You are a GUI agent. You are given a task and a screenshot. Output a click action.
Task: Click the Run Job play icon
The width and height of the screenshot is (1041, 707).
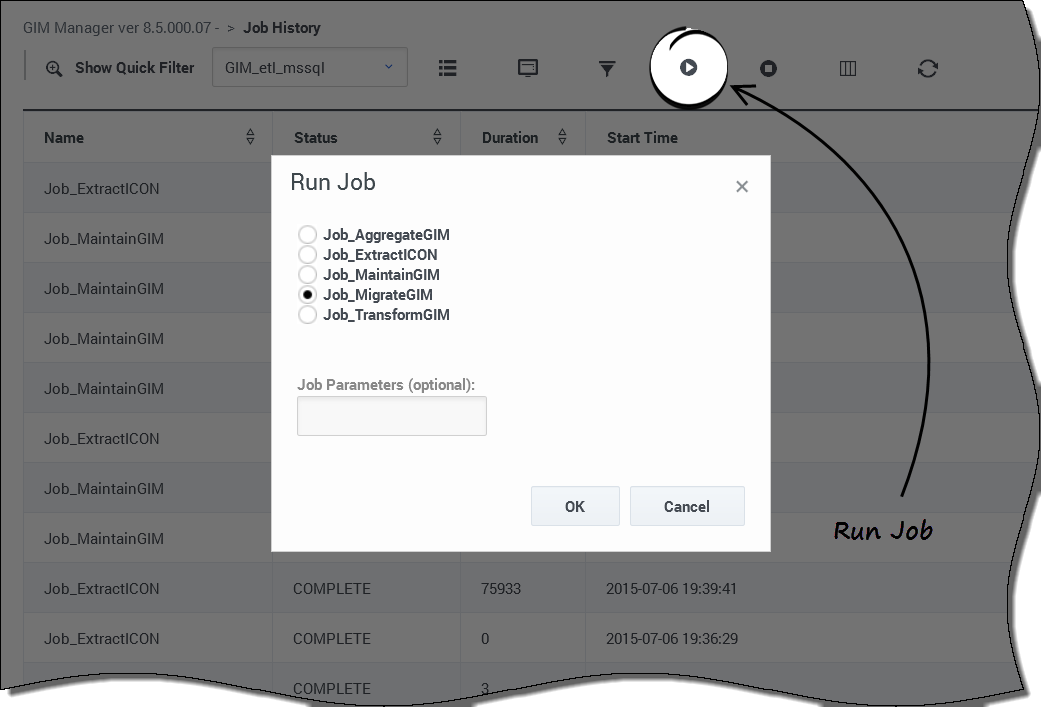click(688, 68)
